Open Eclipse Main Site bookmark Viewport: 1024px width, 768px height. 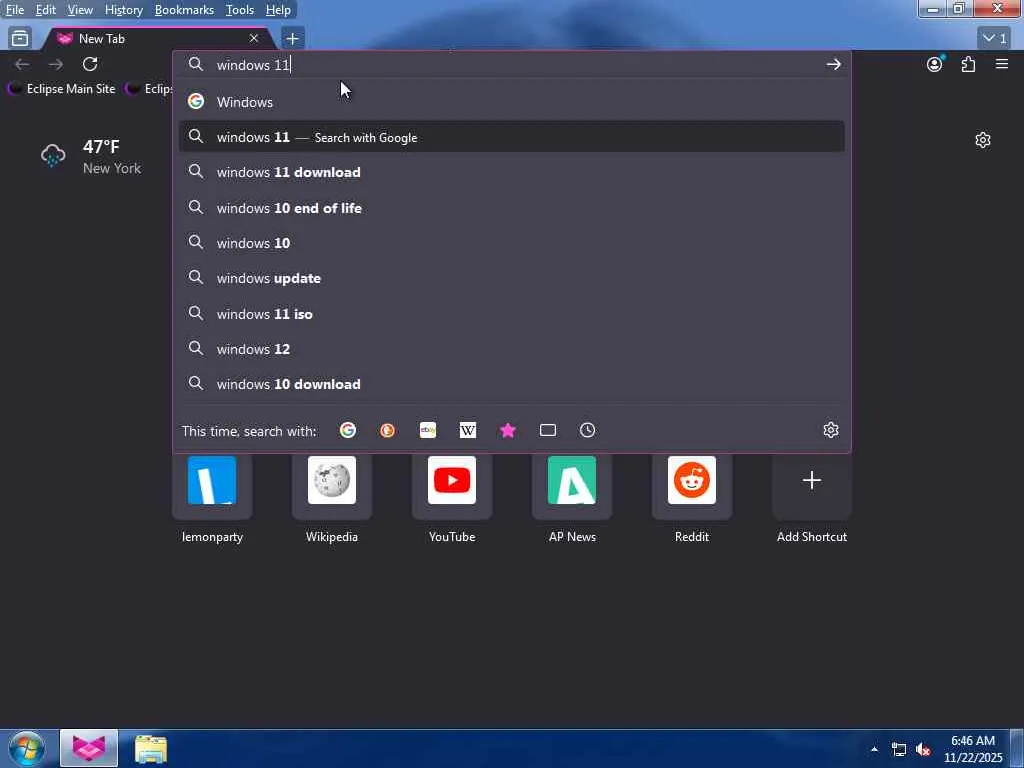click(x=61, y=89)
